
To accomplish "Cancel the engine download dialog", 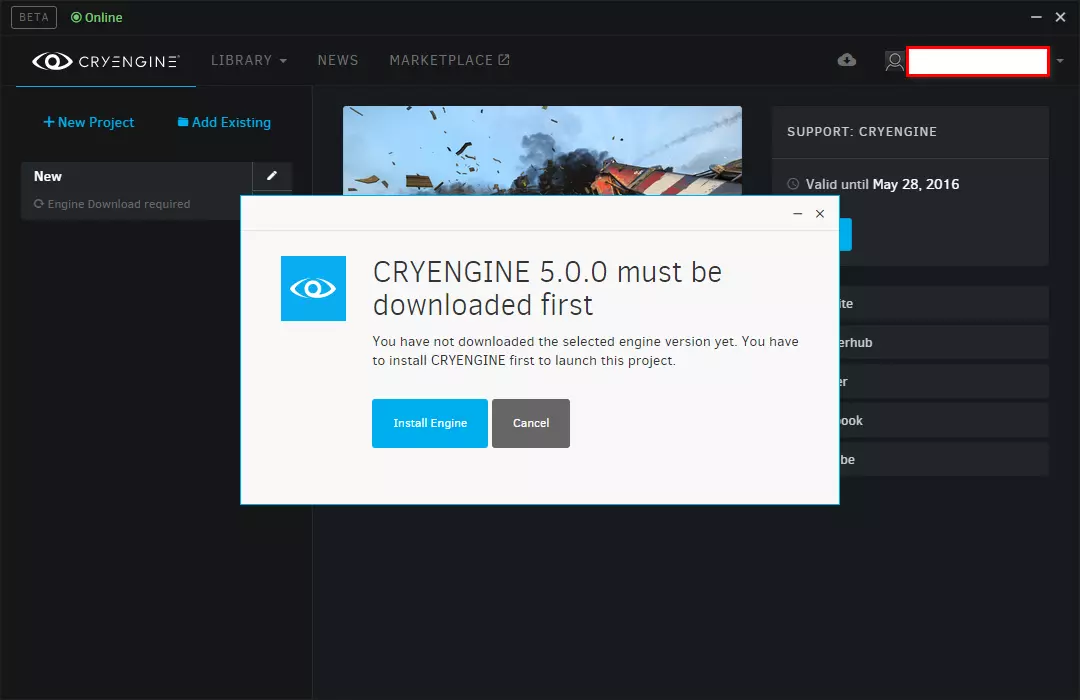I will [530, 423].
